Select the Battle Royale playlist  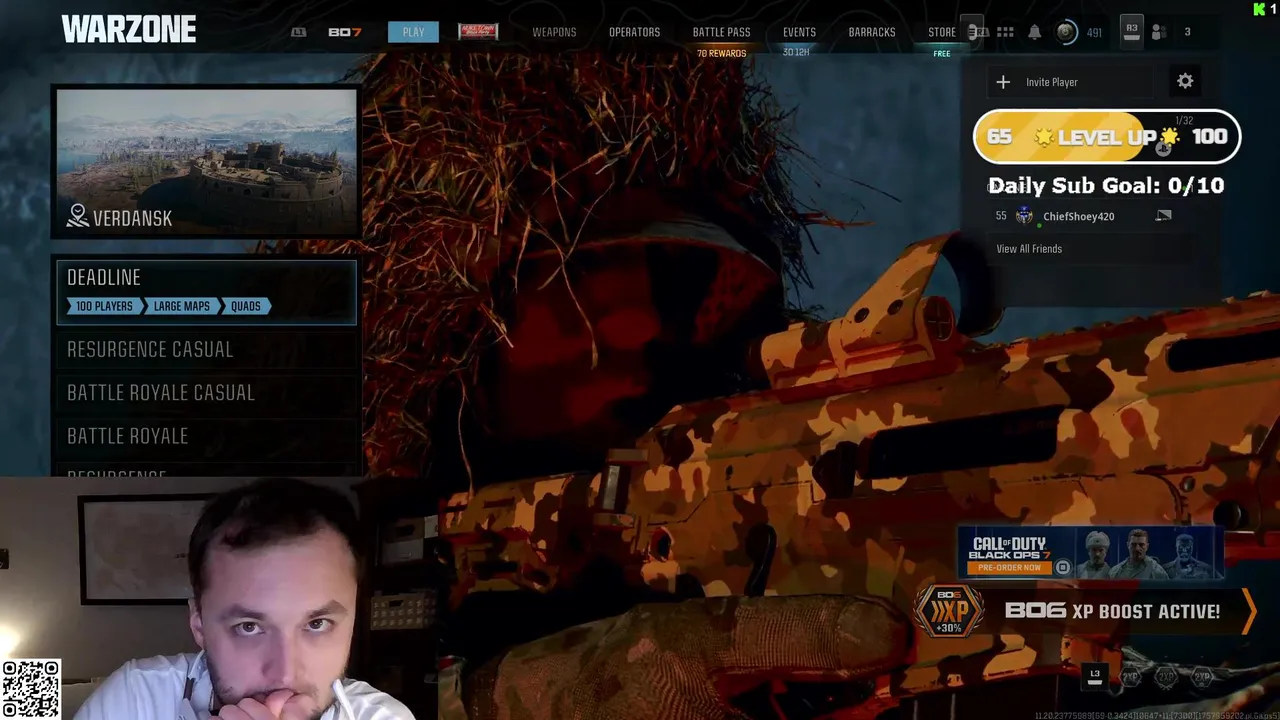[206, 436]
